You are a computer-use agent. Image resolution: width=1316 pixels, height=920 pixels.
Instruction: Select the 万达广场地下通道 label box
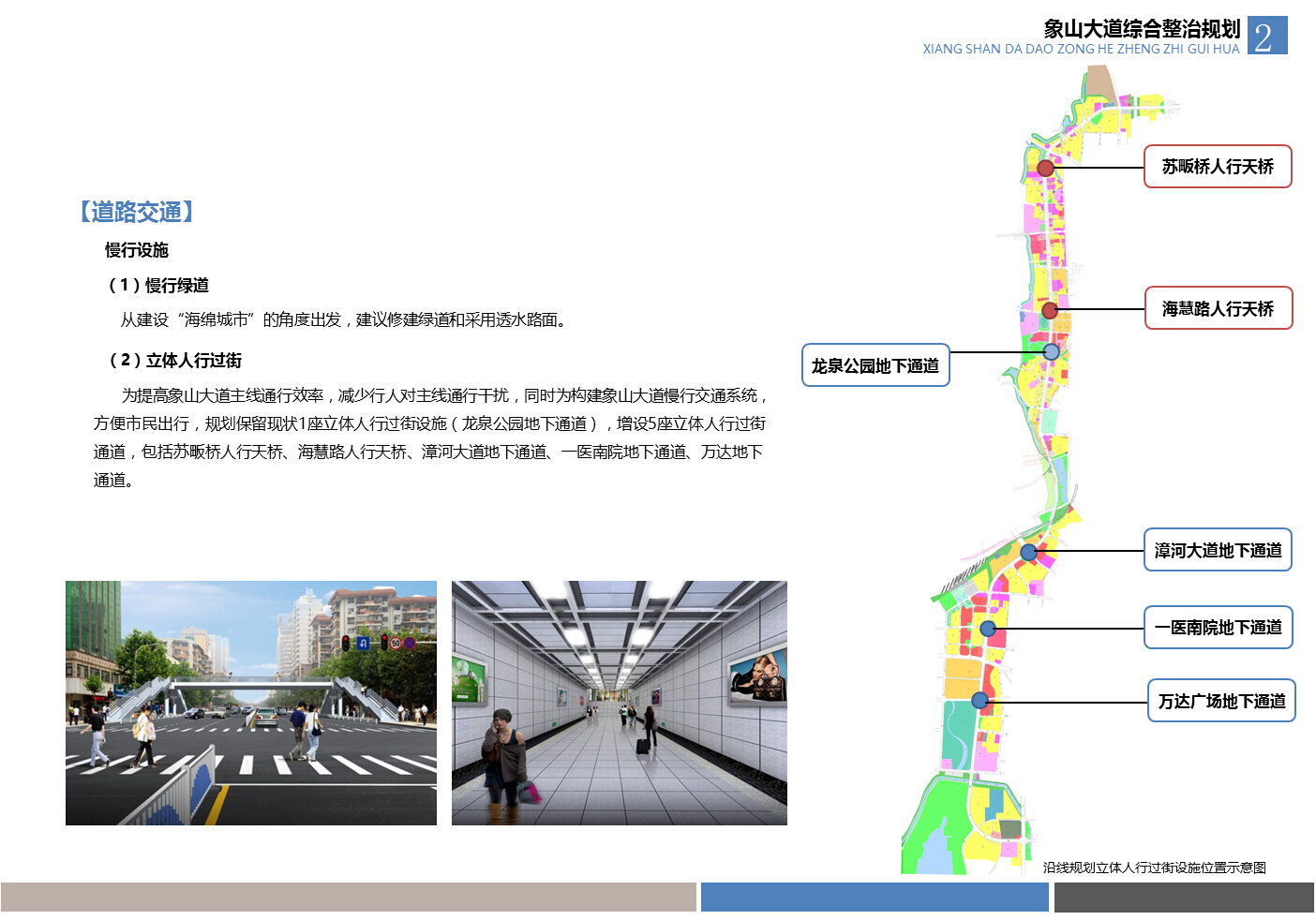tap(1221, 701)
